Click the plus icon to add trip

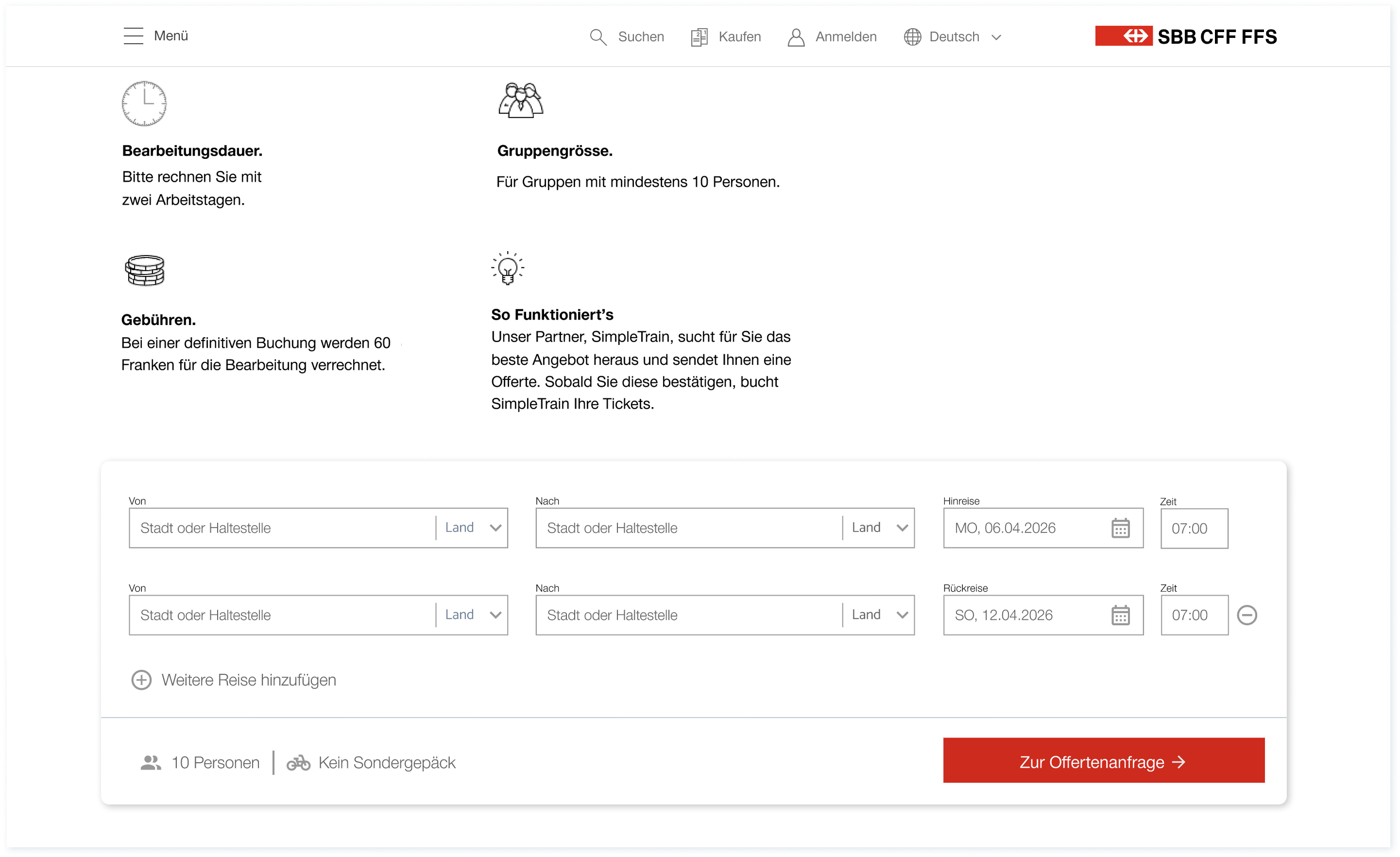(x=141, y=680)
